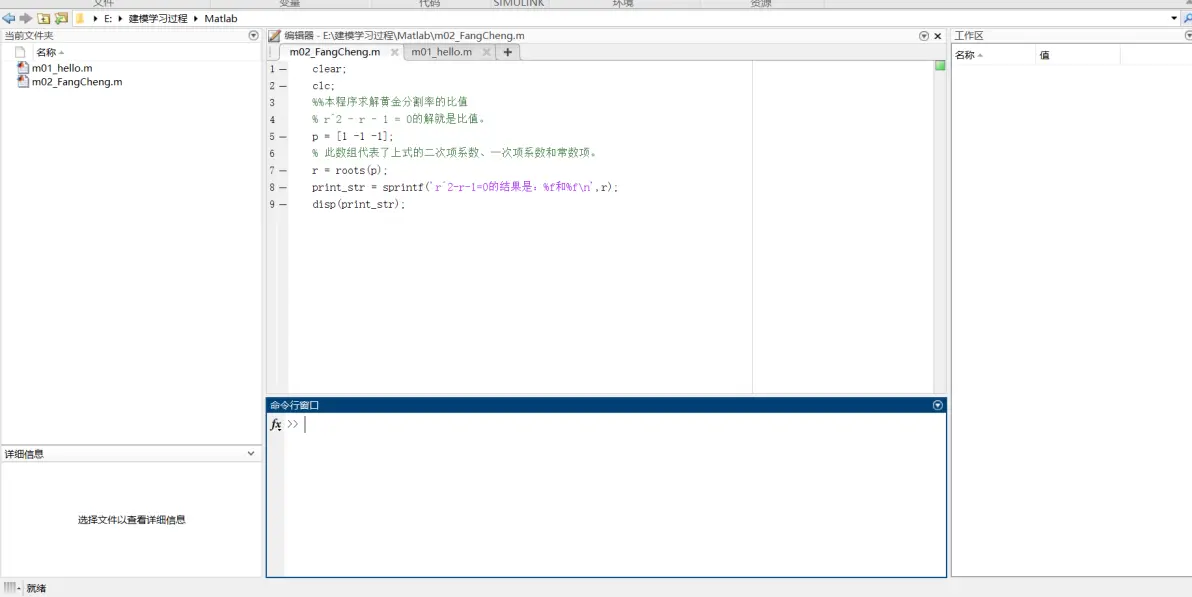Sort workspace by 名称 column
Image resolution: width=1192 pixels, height=597 pixels.
click(965, 55)
